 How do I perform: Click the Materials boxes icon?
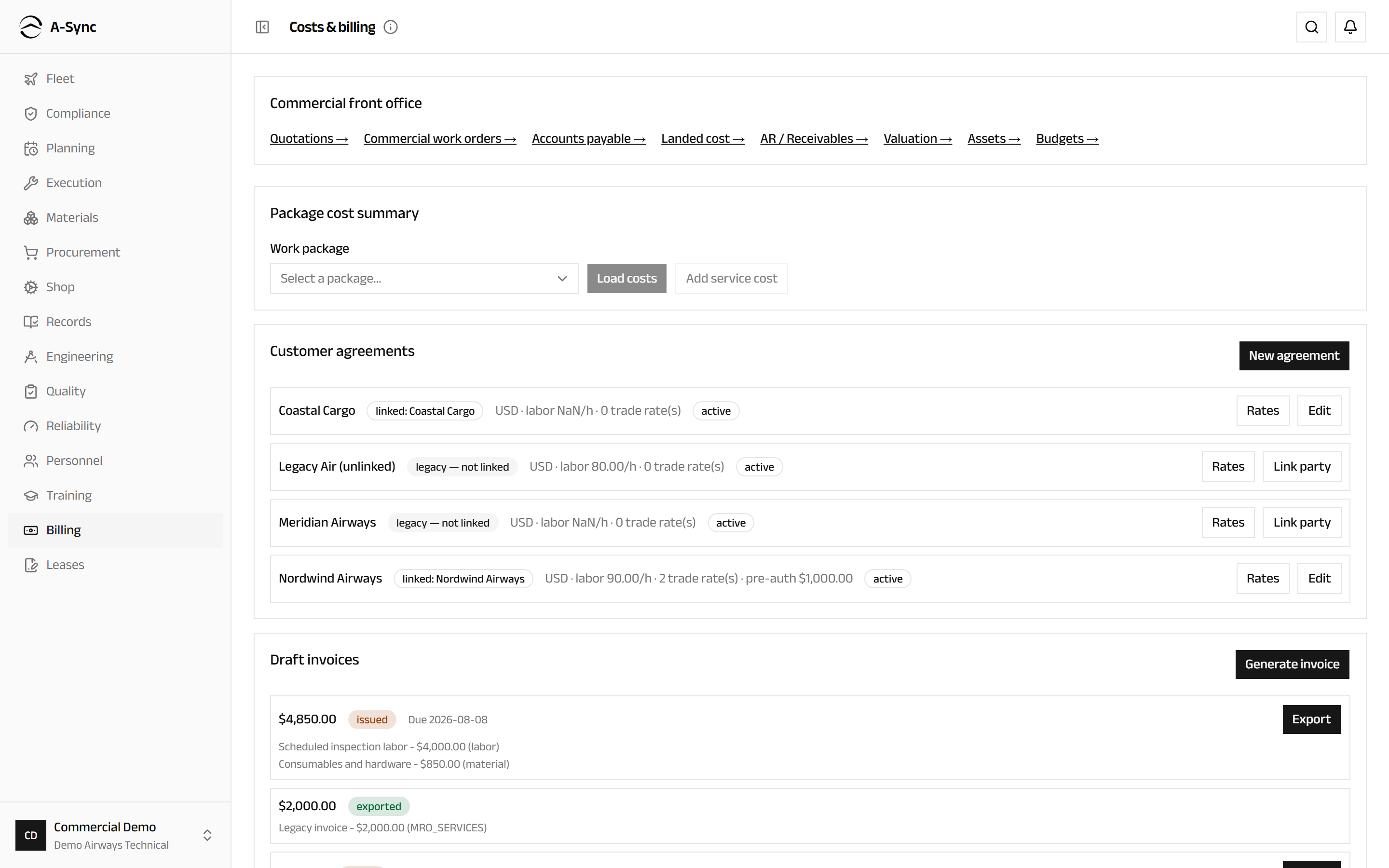click(31, 217)
